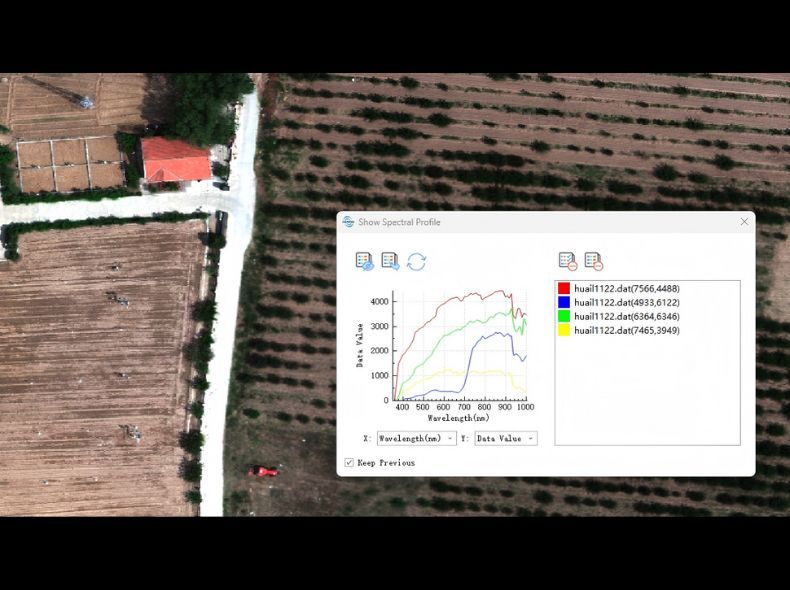Screen dimensions: 790x590
Task: Click inside the spectral curve plot area
Action: point(460,345)
